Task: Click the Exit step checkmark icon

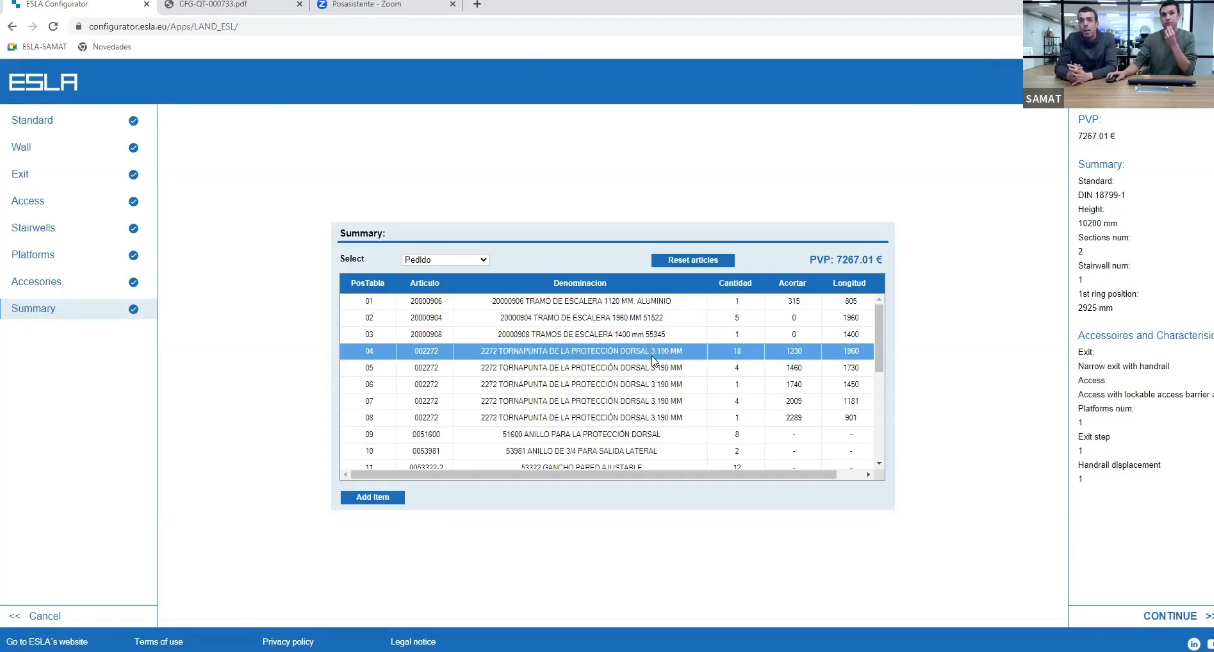Action: (x=133, y=174)
